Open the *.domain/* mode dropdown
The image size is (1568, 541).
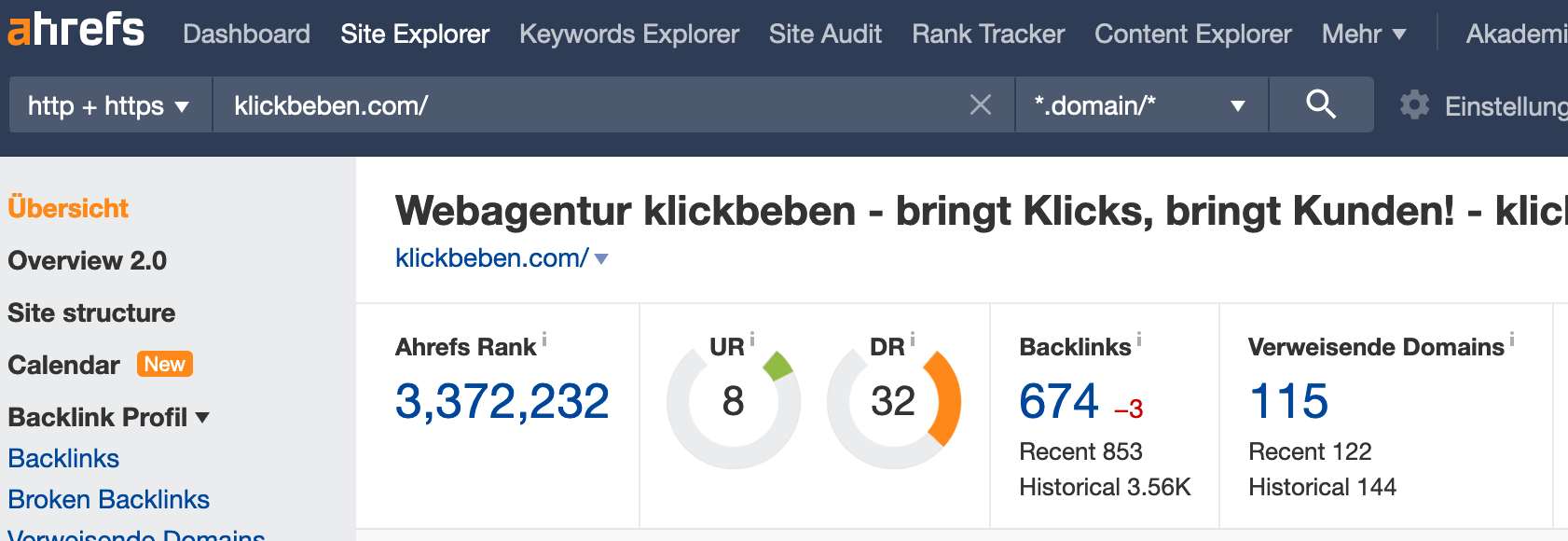(x=1141, y=104)
